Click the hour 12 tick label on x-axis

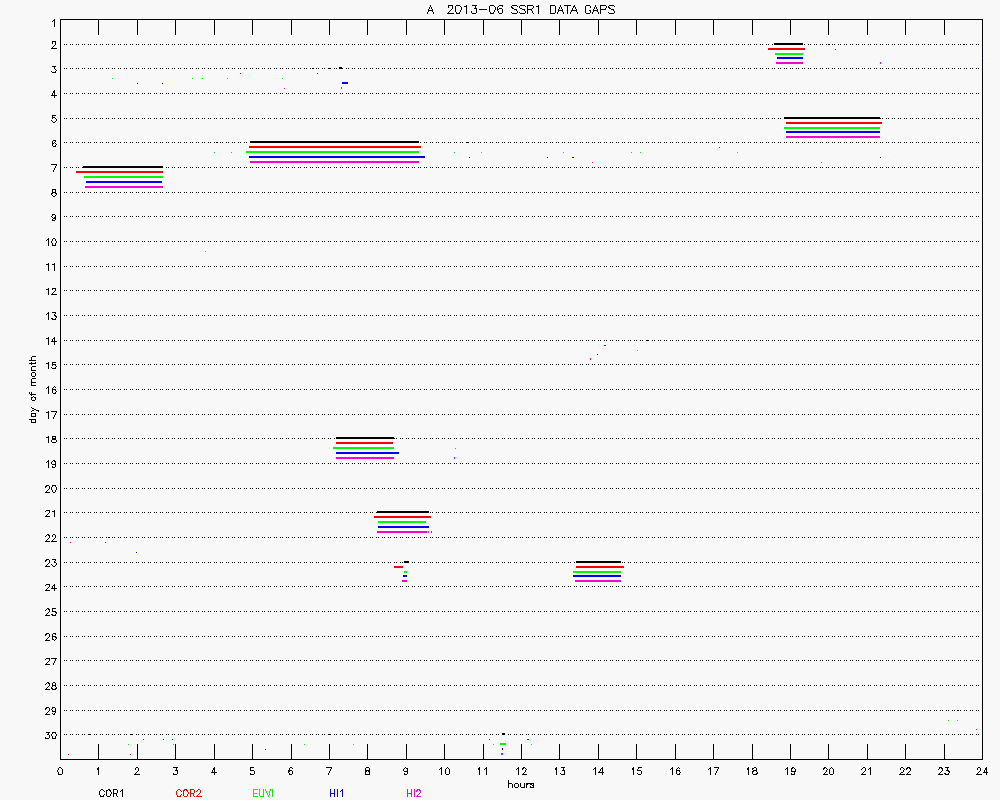point(521,771)
